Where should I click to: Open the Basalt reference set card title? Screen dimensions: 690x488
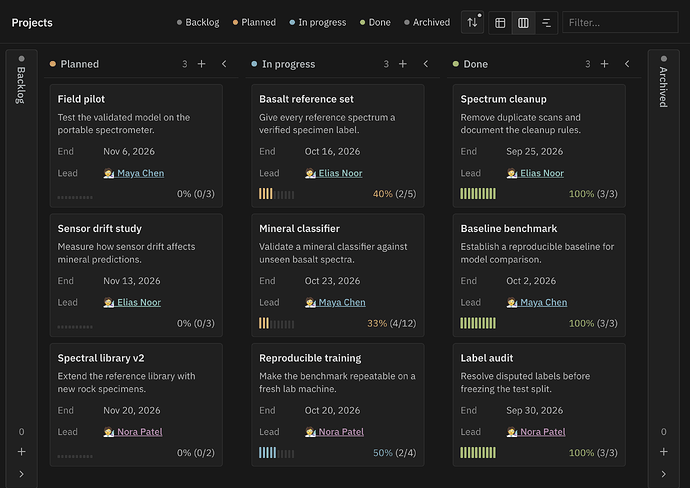(306, 99)
